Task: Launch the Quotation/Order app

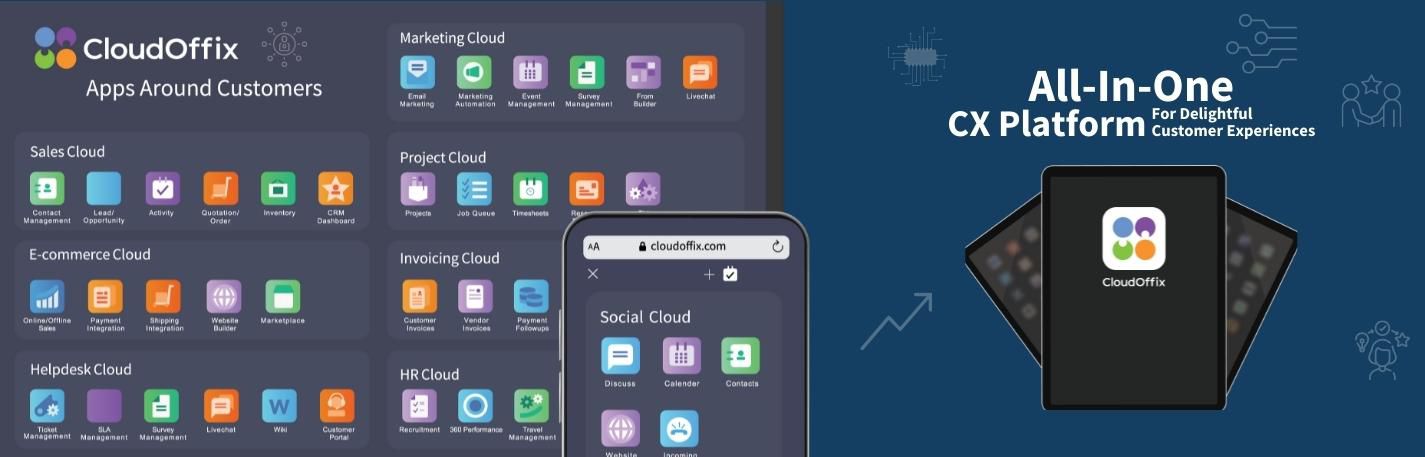Action: [220, 189]
